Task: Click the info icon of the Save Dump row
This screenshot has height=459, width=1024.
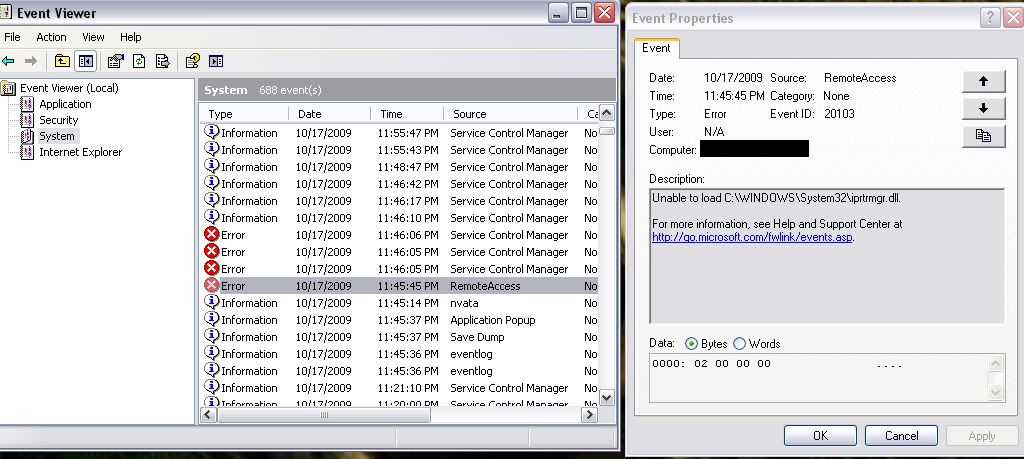Action: (x=212, y=336)
